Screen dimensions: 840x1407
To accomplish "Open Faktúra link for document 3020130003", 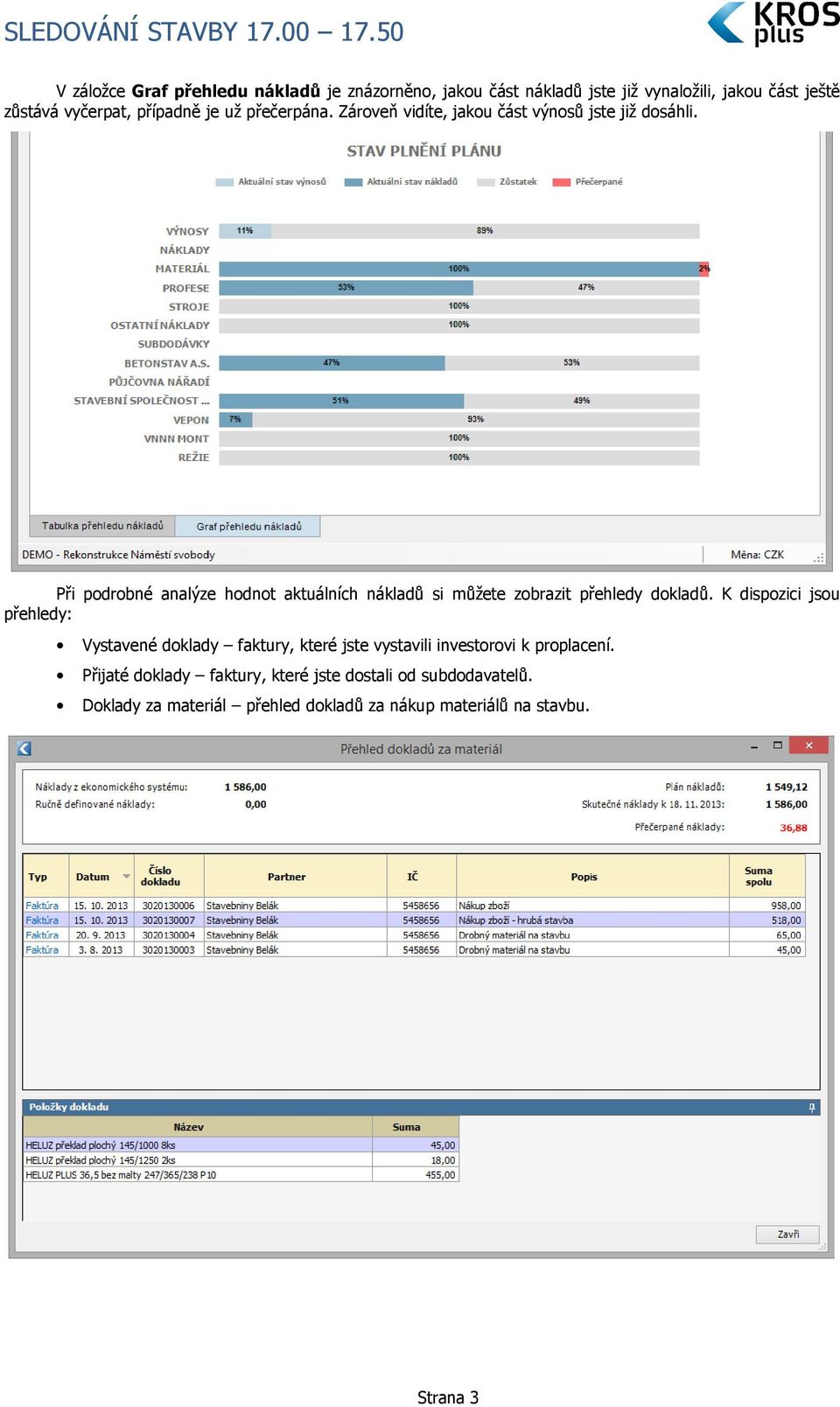I will pos(42,950).
